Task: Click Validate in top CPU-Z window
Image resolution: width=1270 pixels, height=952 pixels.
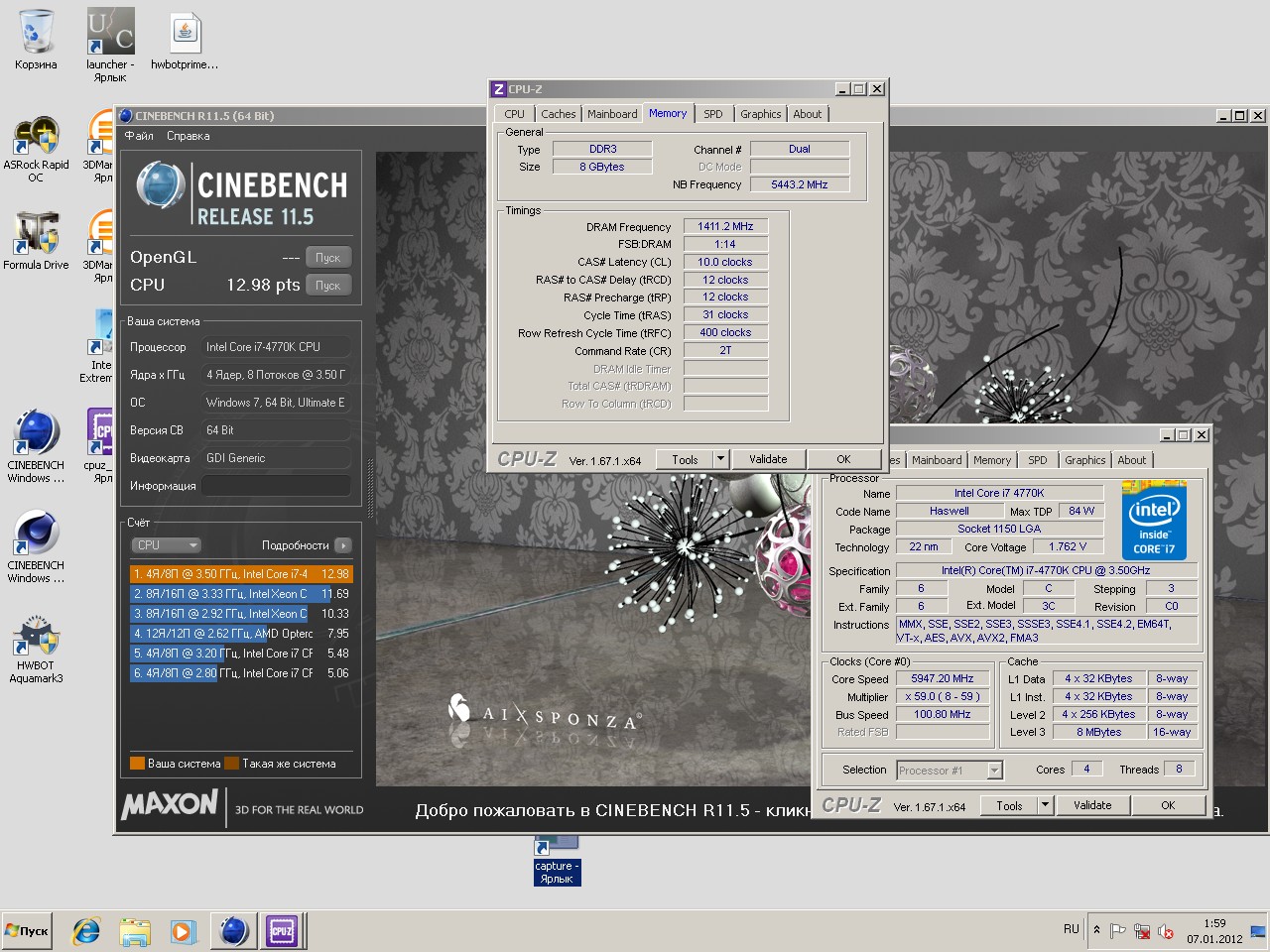Action: click(768, 459)
